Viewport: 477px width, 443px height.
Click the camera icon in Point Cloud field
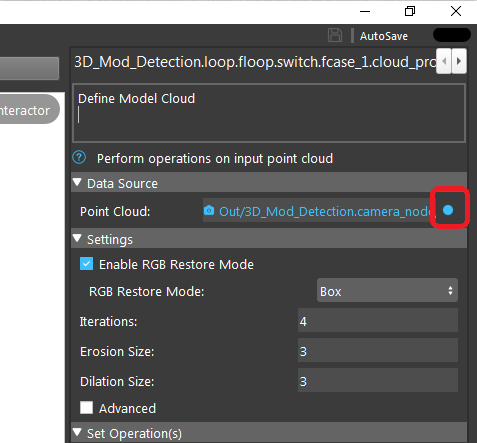pyautogui.click(x=209, y=210)
